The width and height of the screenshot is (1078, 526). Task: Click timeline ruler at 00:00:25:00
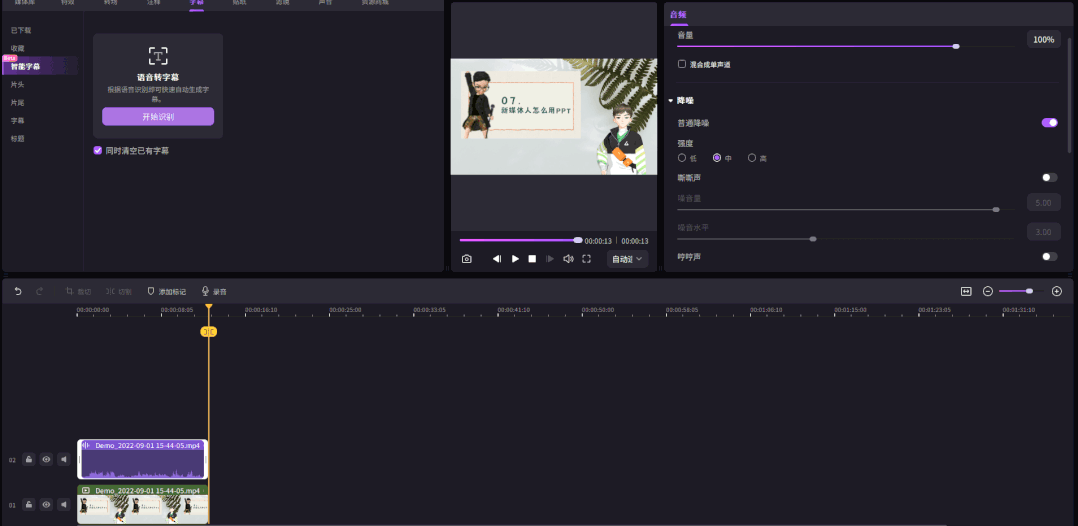(x=345, y=310)
